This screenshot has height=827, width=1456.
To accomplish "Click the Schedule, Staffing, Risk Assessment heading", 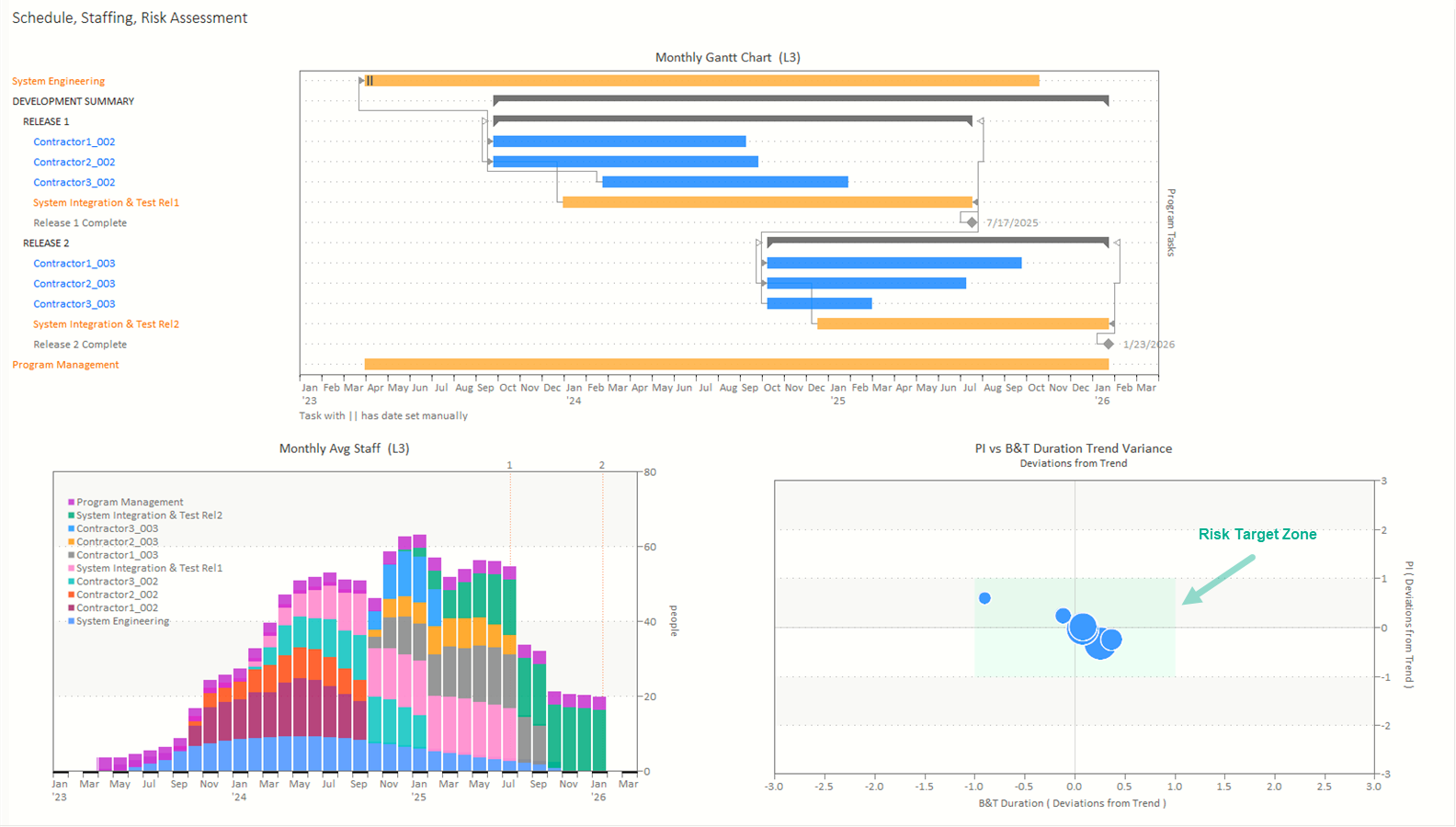I will 130,17.
